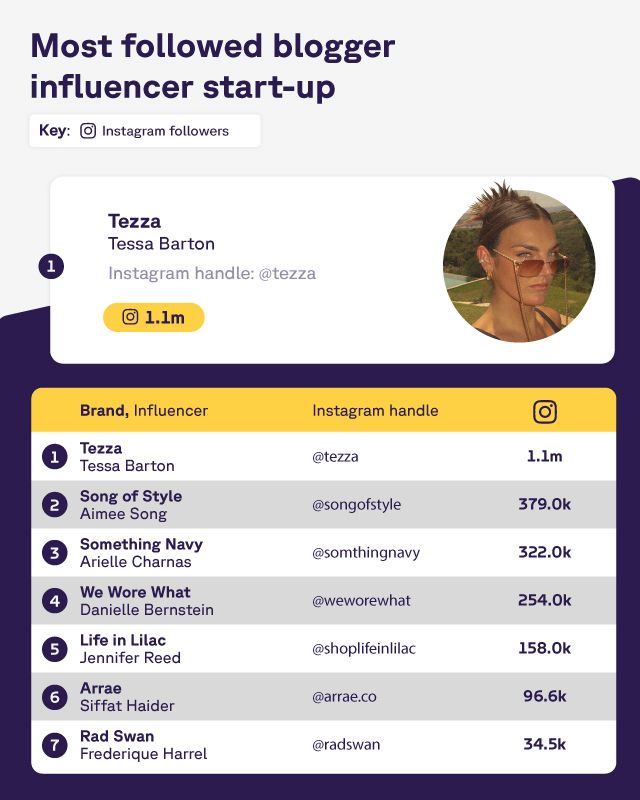Click number 6 badge for Arrae
This screenshot has width=640, height=800.
[54, 697]
